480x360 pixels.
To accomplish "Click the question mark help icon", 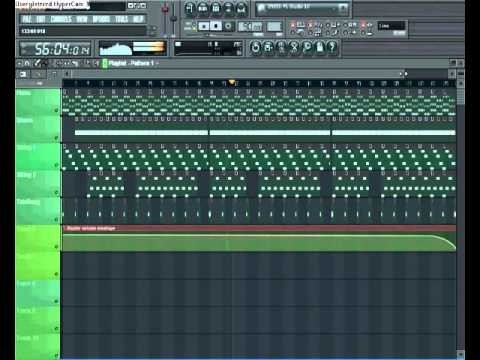I will tap(332, 48).
